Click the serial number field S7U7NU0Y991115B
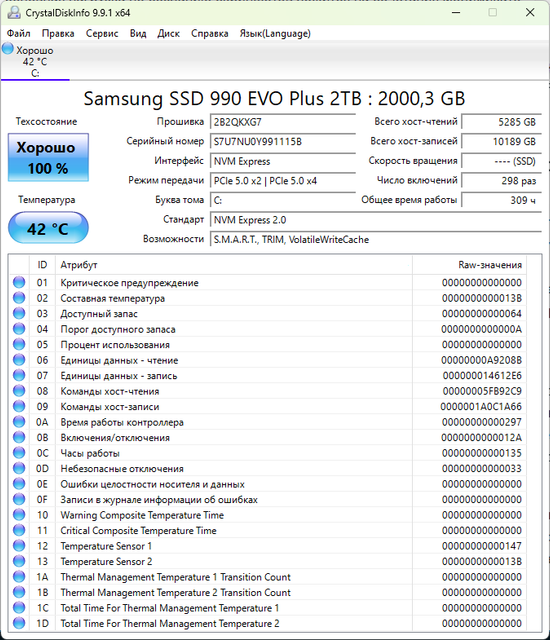 coord(283,142)
